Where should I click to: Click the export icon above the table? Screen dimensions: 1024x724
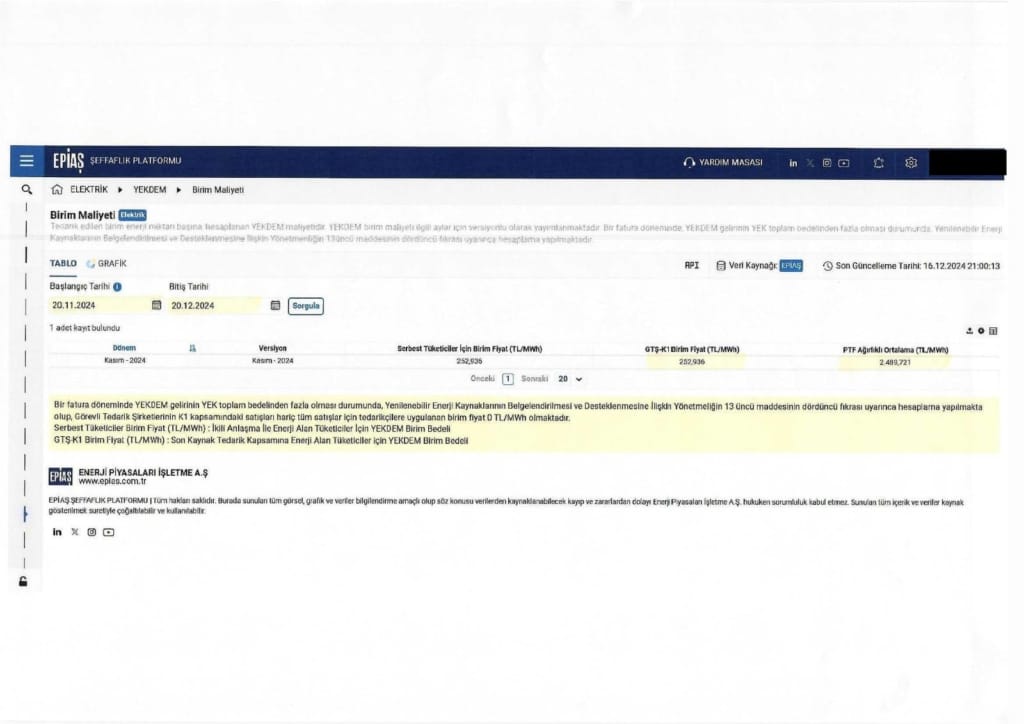(x=969, y=330)
